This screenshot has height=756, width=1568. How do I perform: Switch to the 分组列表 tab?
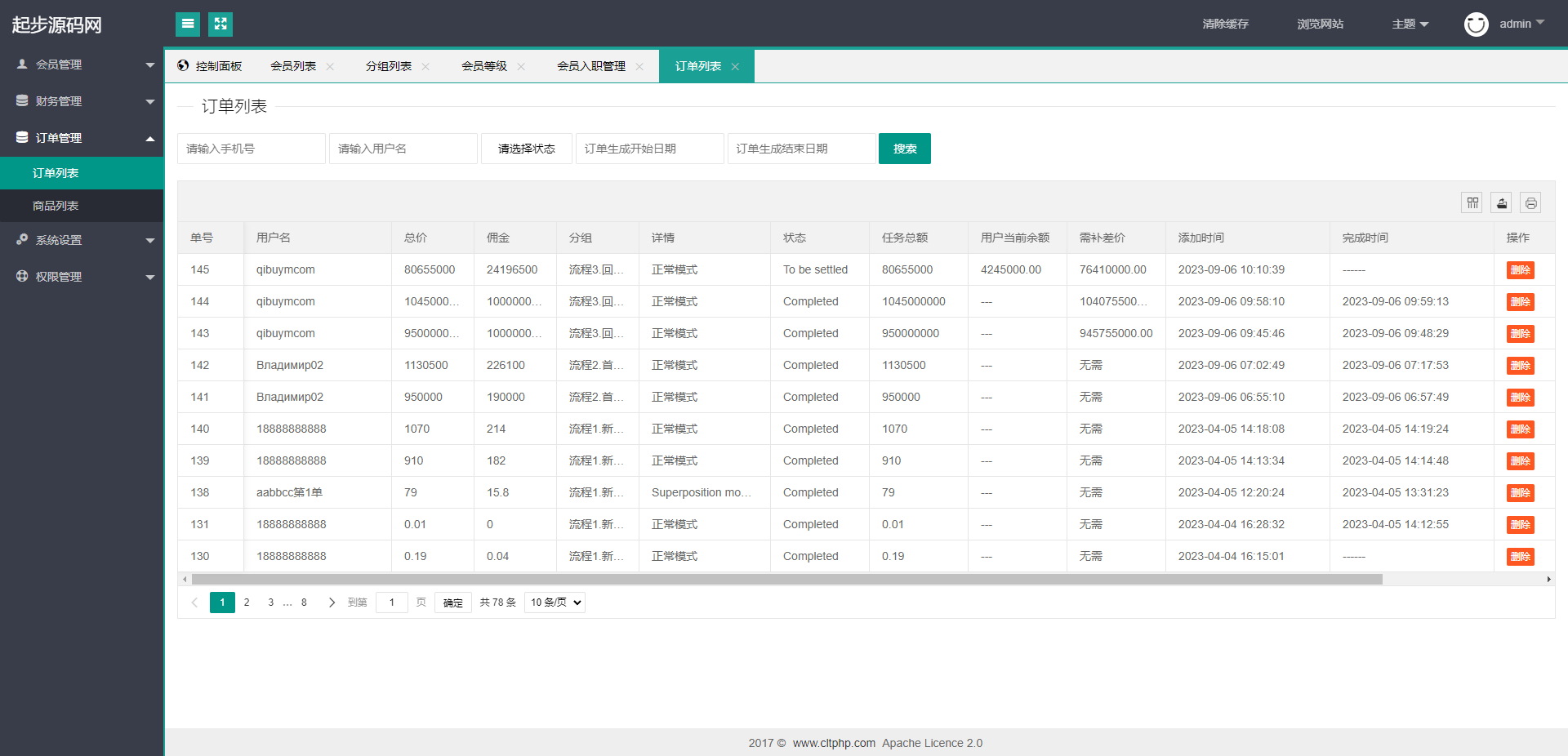pos(389,67)
